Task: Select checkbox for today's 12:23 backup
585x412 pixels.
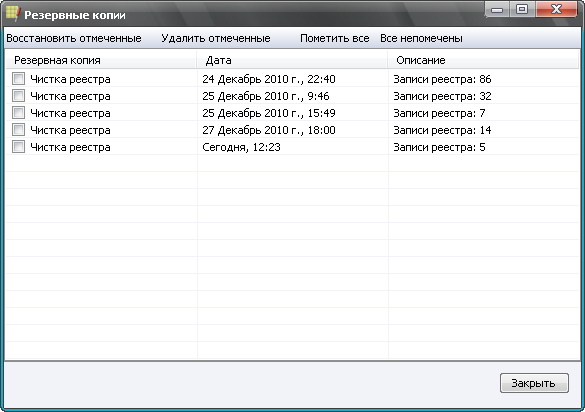Action: [18, 147]
